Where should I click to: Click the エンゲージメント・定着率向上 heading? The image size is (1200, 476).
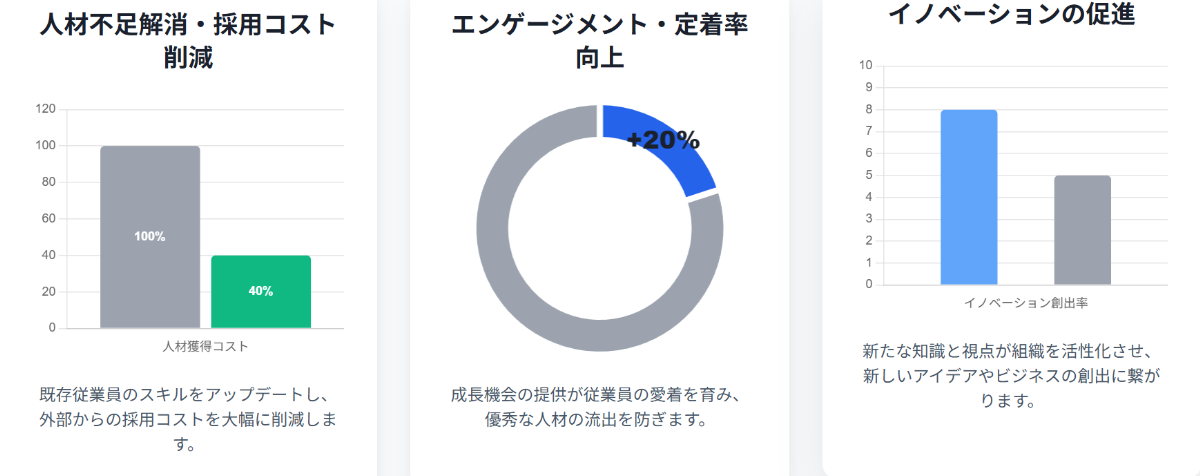tap(599, 41)
